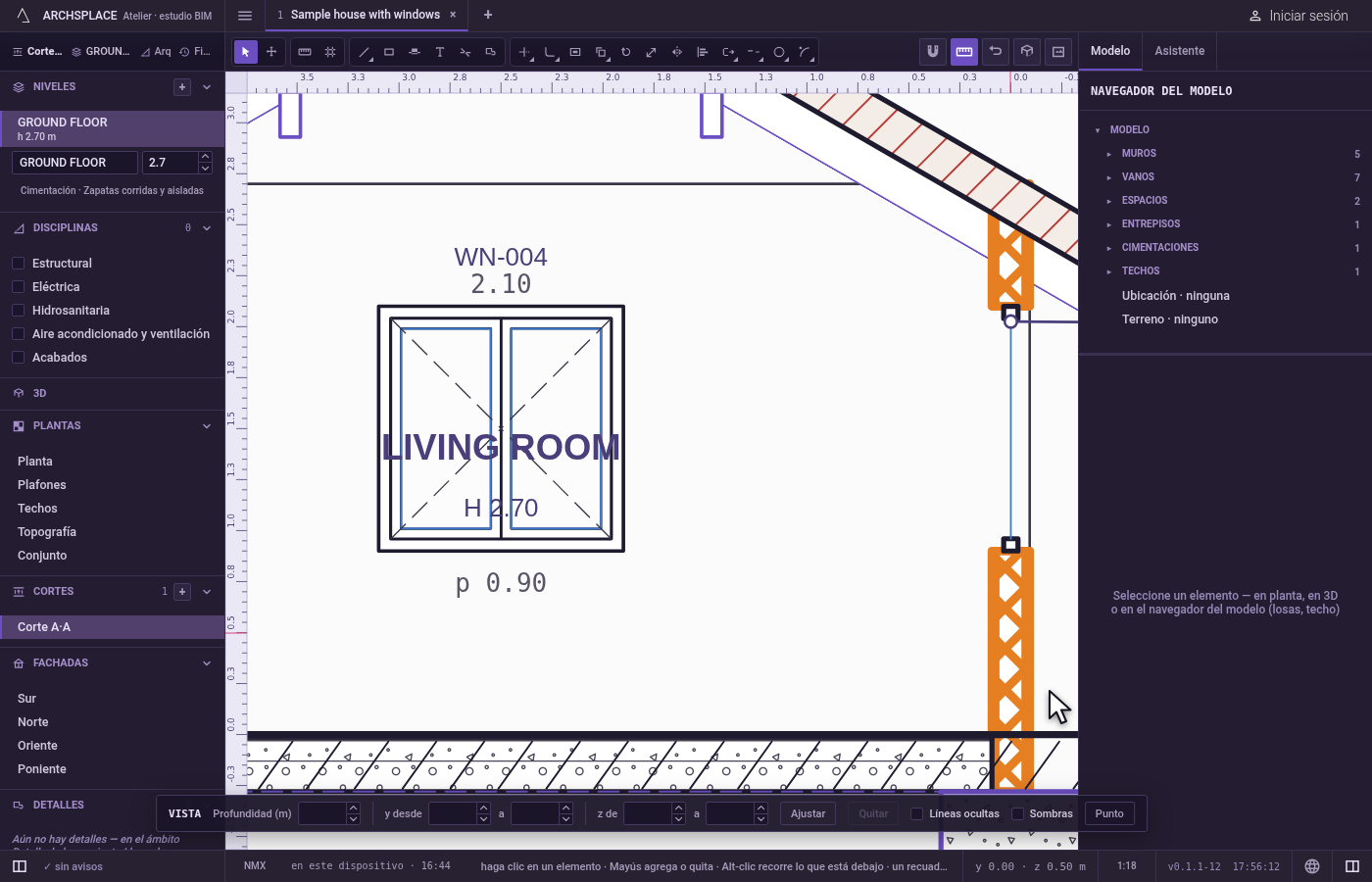The image size is (1372, 882).
Task: Click the Punto button
Action: (x=1109, y=813)
